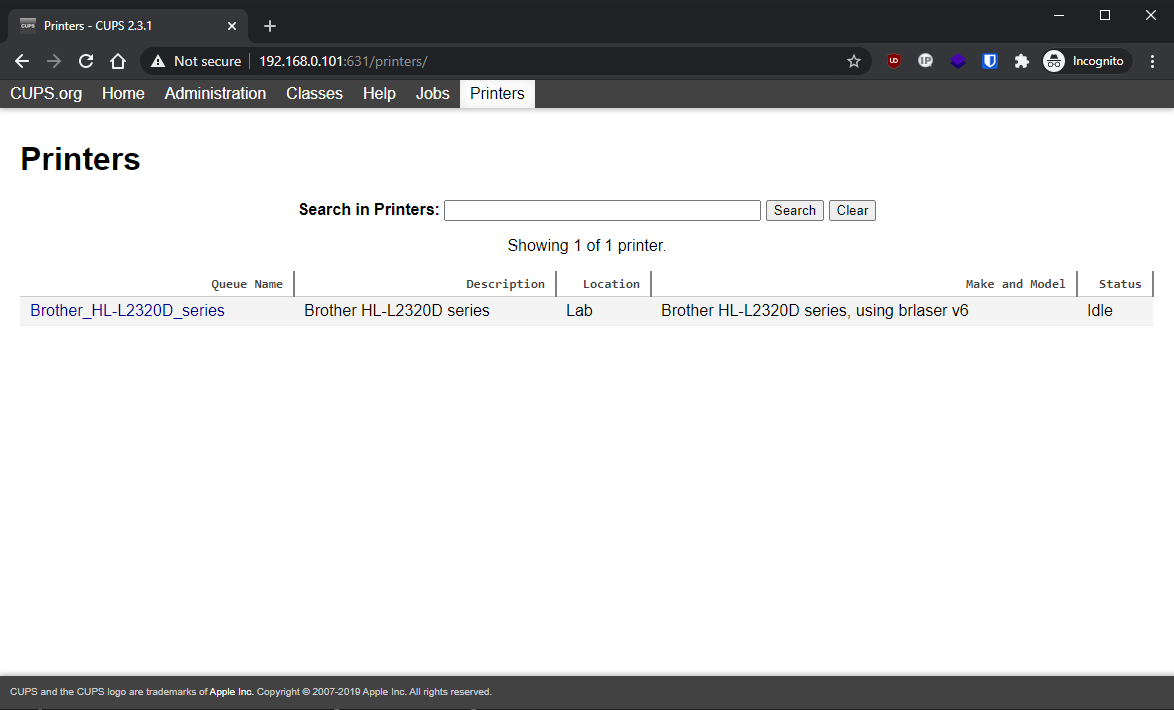Click the Clear button
1174x710 pixels.
tap(852, 210)
